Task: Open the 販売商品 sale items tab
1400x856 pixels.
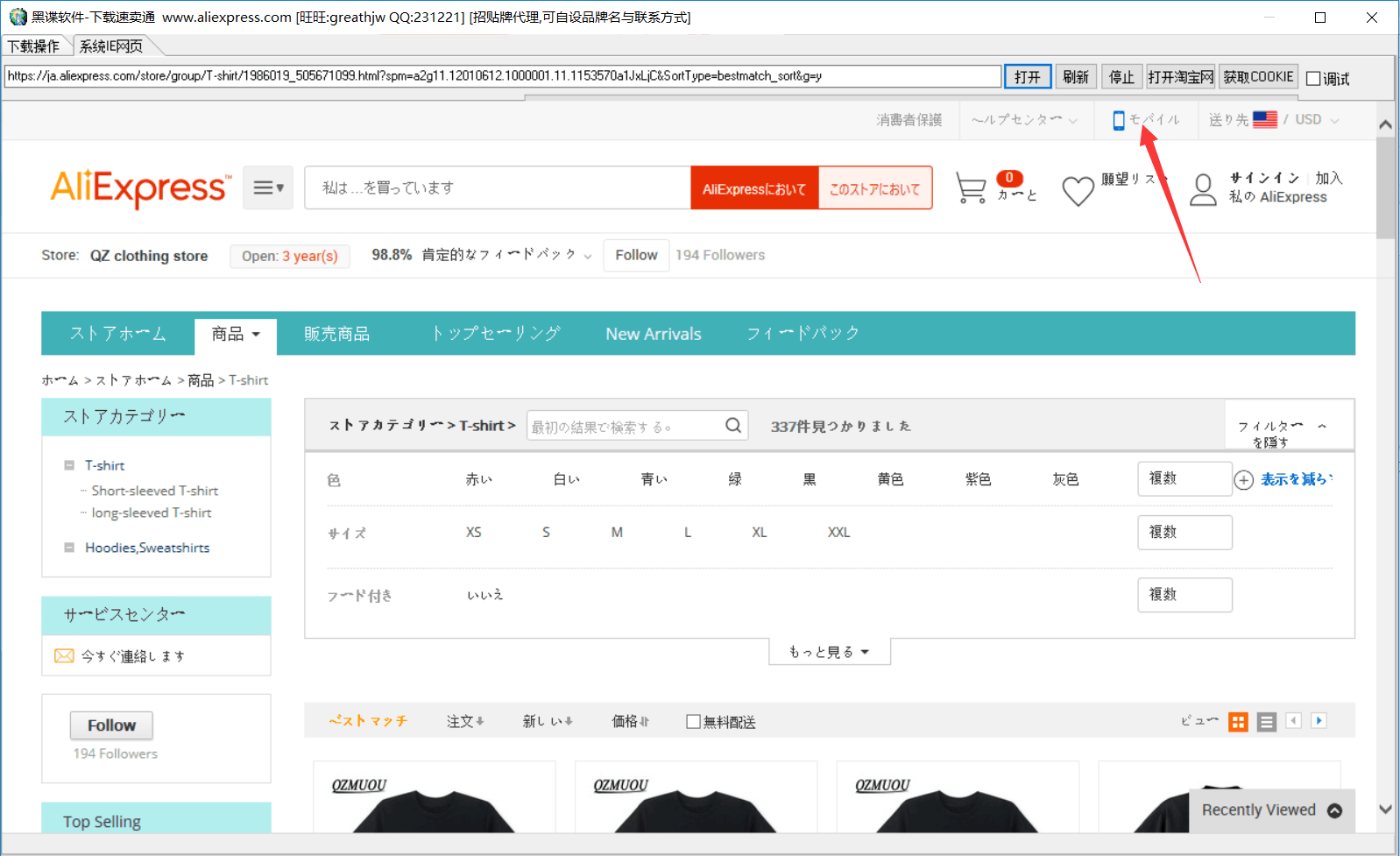Action: click(x=336, y=334)
